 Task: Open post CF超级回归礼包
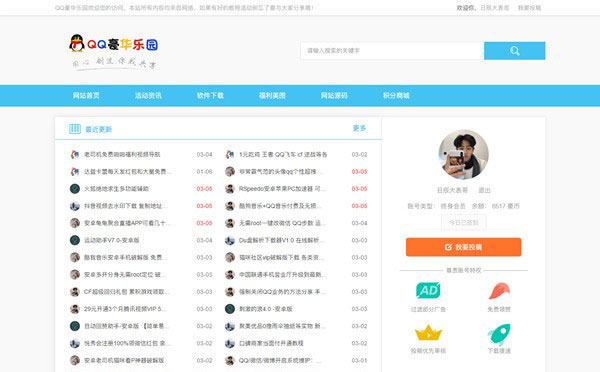tap(127, 292)
